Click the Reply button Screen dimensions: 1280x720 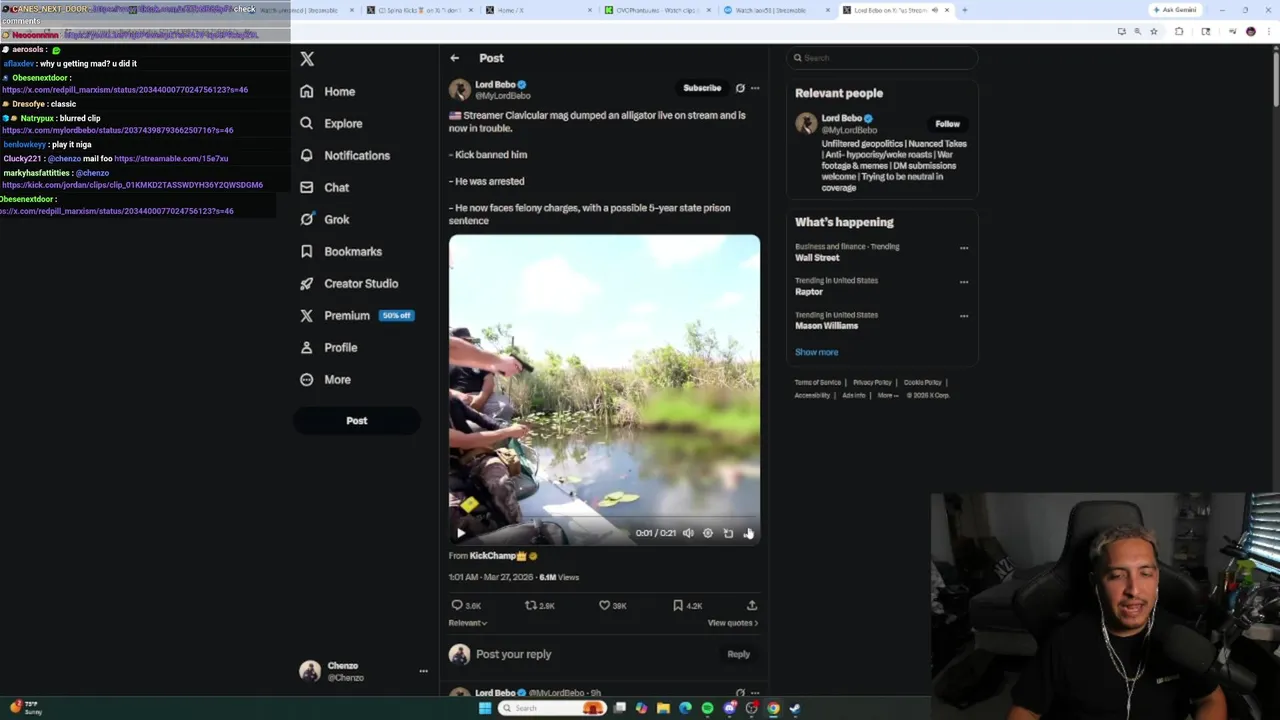pyautogui.click(x=738, y=654)
